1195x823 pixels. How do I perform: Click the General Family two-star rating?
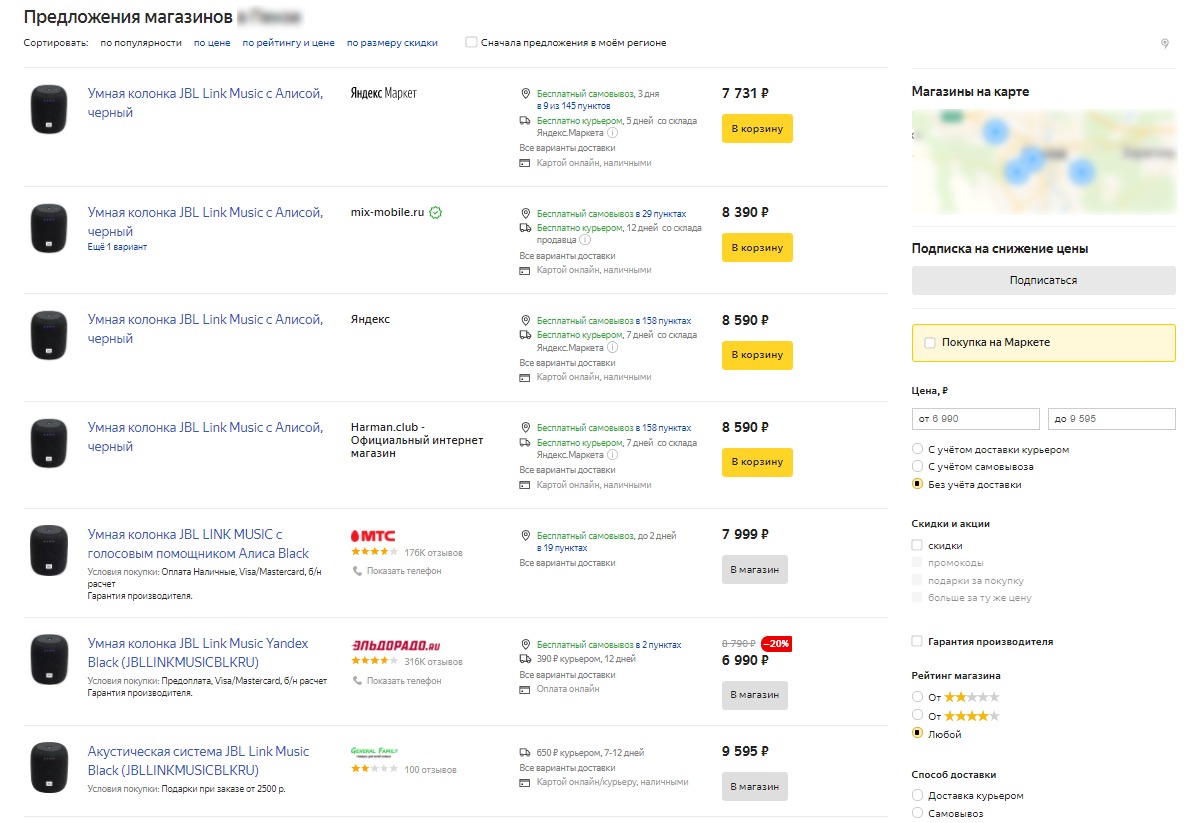[374, 769]
